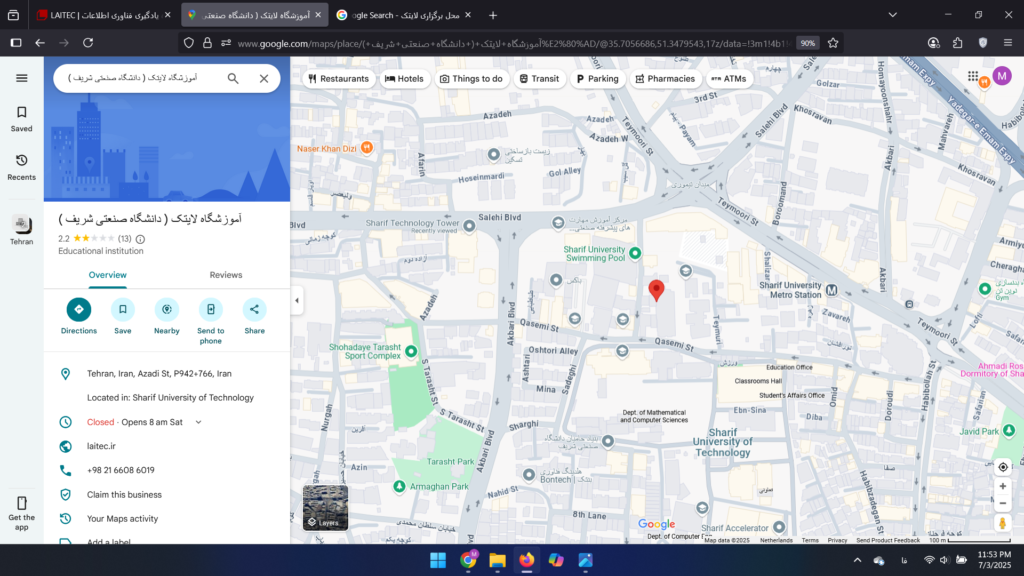Clear the search box with the X

point(264,78)
